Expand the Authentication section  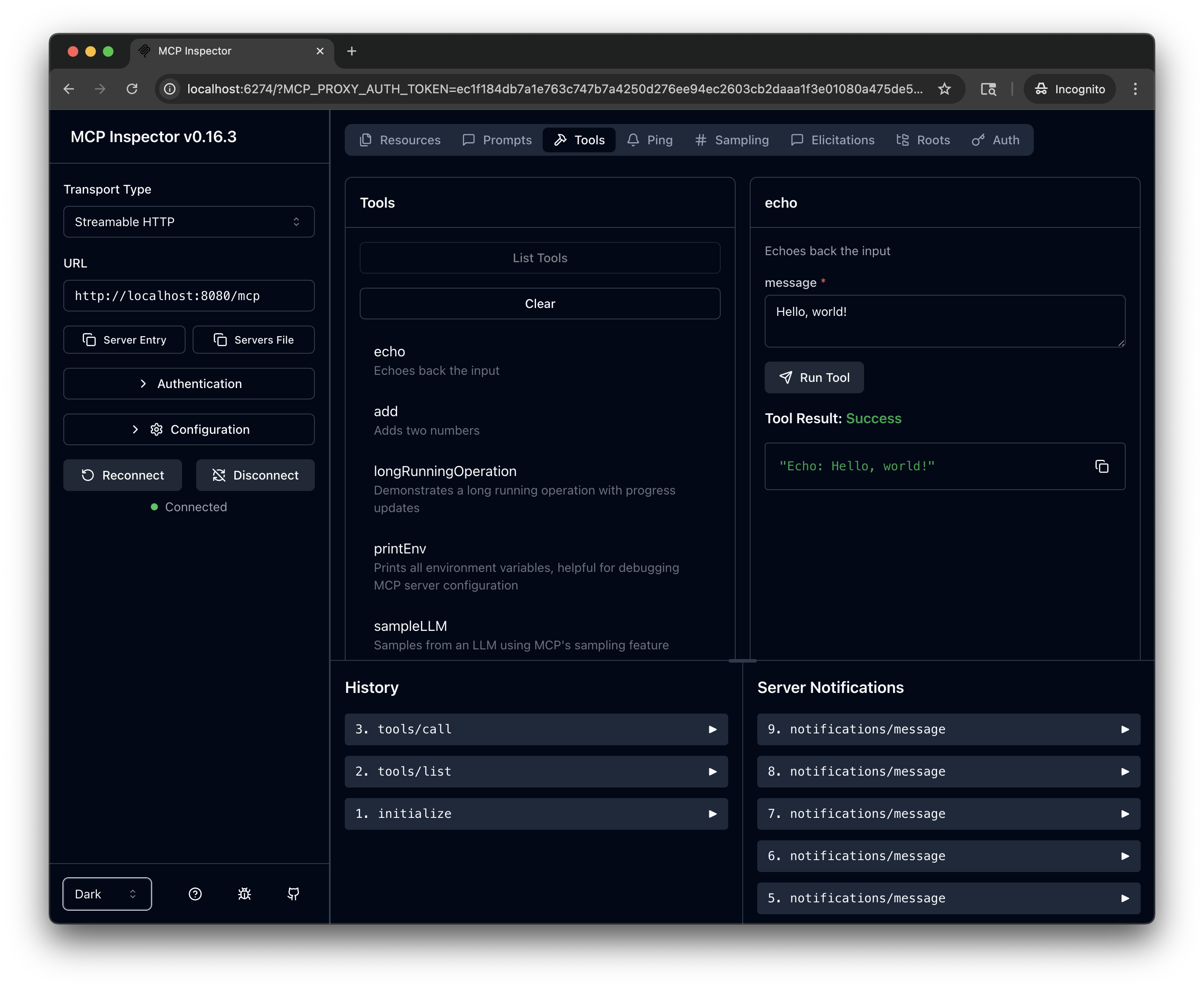click(x=189, y=383)
